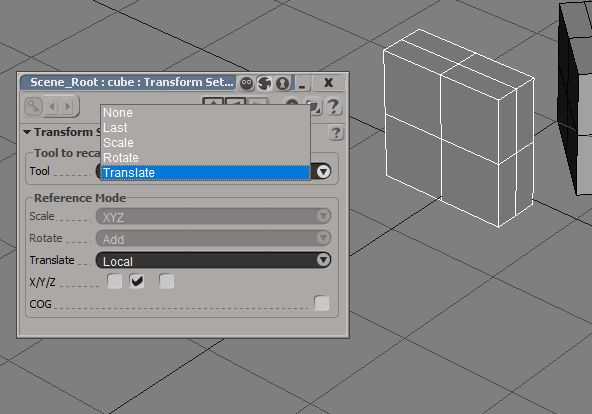Enable the X axis checkbox

(114, 282)
